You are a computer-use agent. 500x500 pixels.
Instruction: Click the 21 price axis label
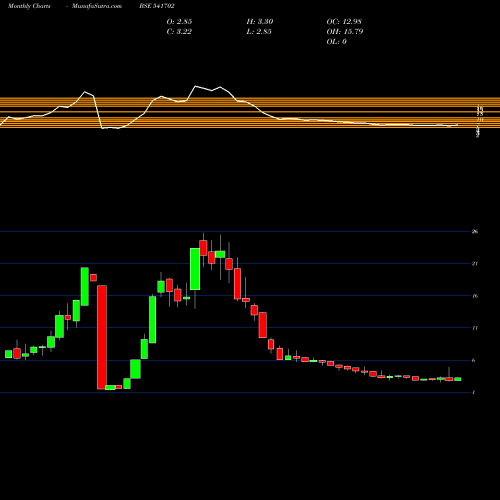click(475, 264)
